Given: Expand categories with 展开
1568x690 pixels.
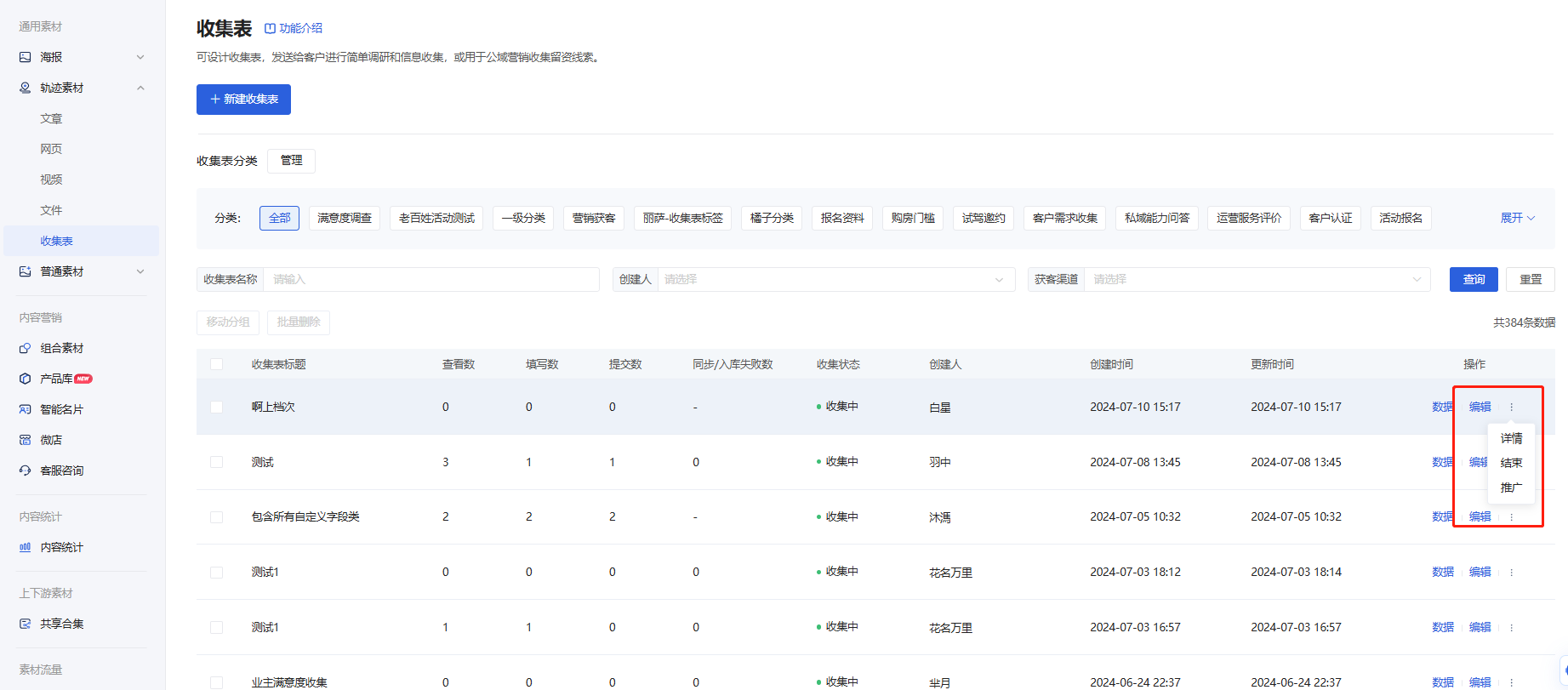Looking at the screenshot, I should click(1517, 218).
